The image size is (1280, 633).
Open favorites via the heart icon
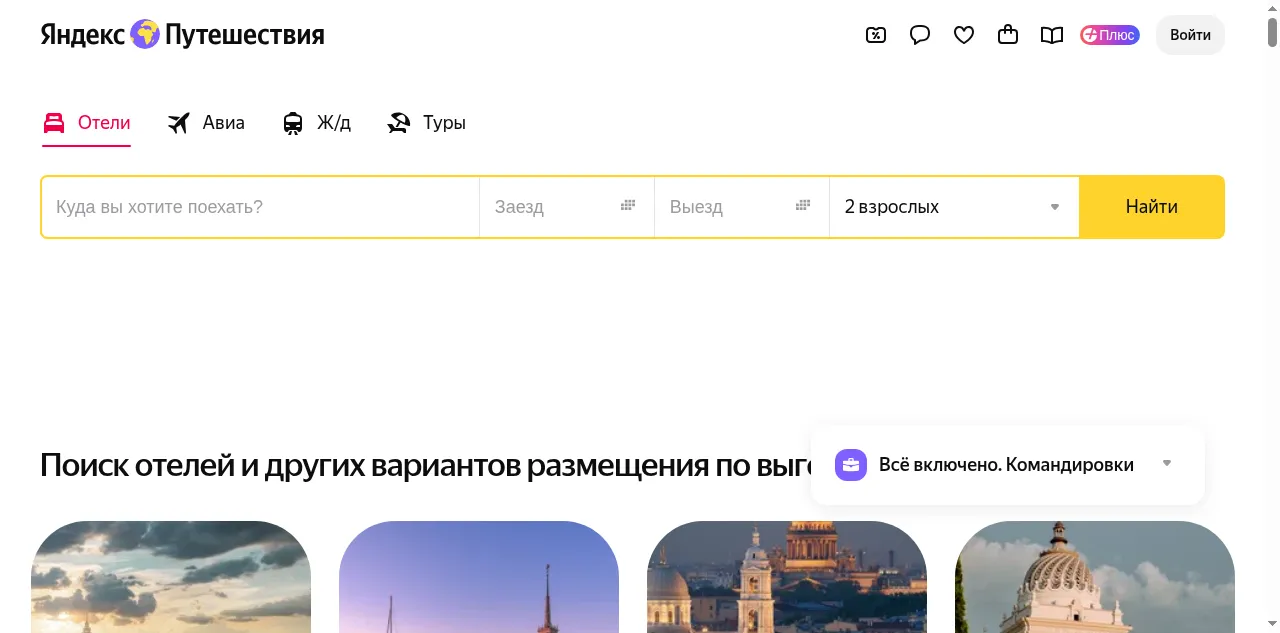(x=964, y=35)
